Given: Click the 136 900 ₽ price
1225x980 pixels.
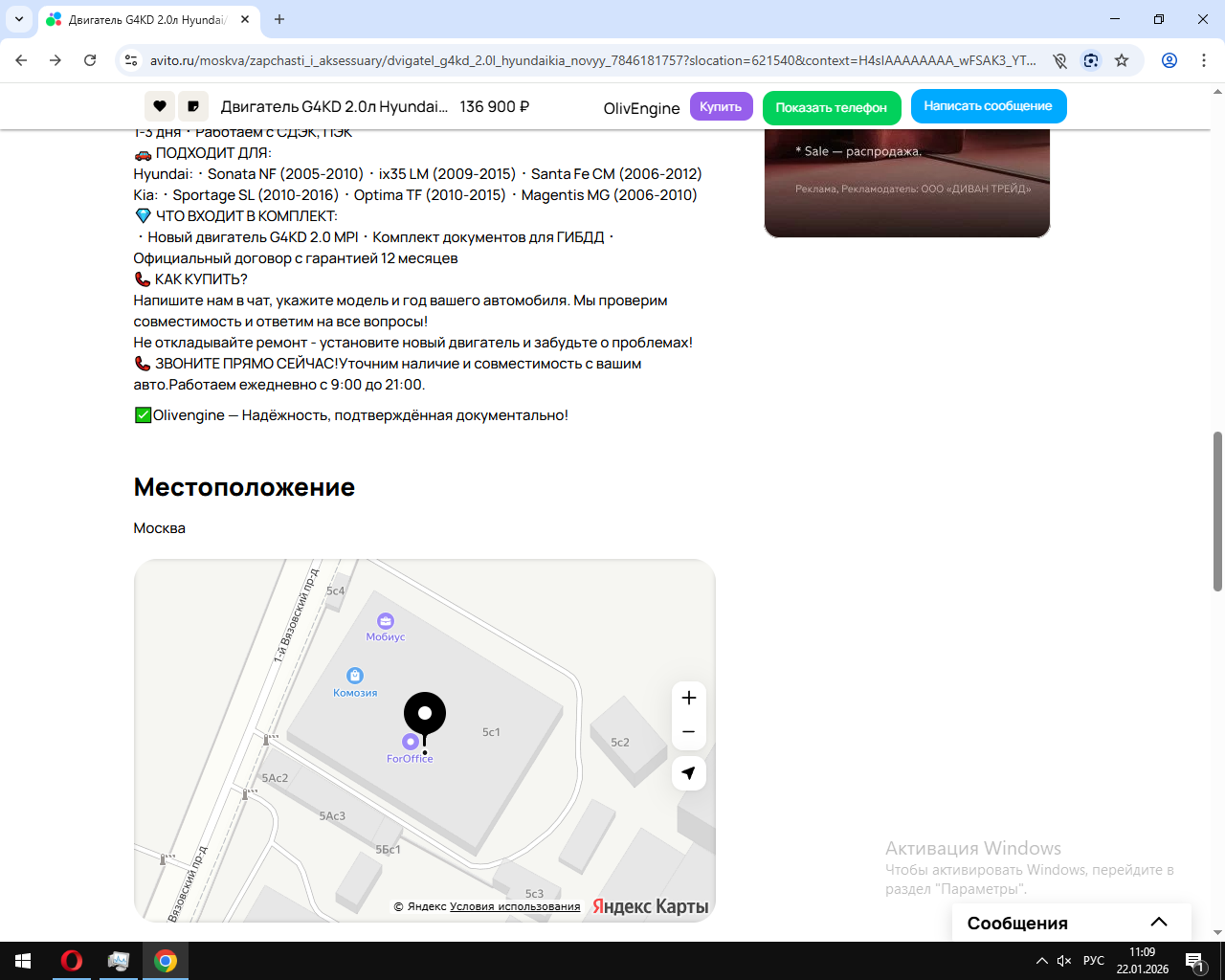Looking at the screenshot, I should (495, 106).
